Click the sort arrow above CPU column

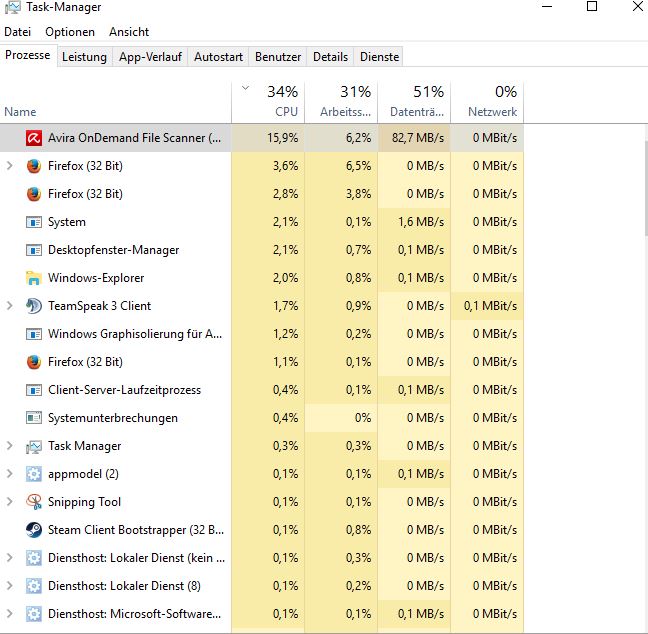coord(245,88)
